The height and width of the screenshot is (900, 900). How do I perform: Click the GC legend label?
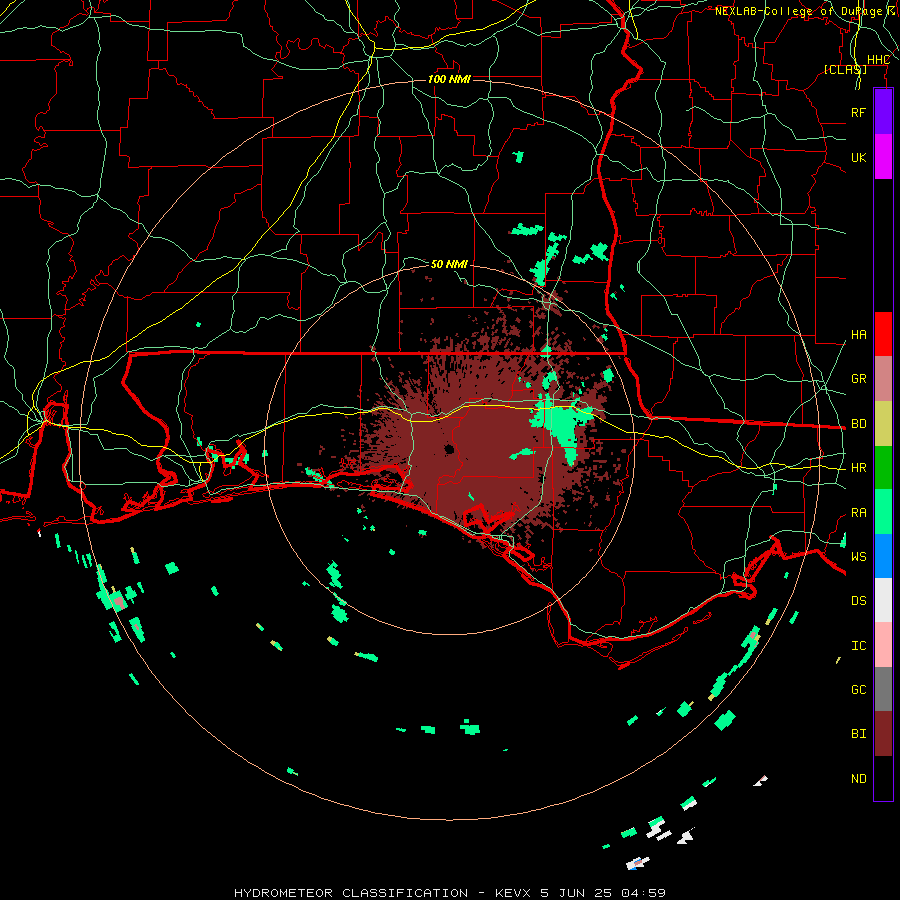coord(858,690)
